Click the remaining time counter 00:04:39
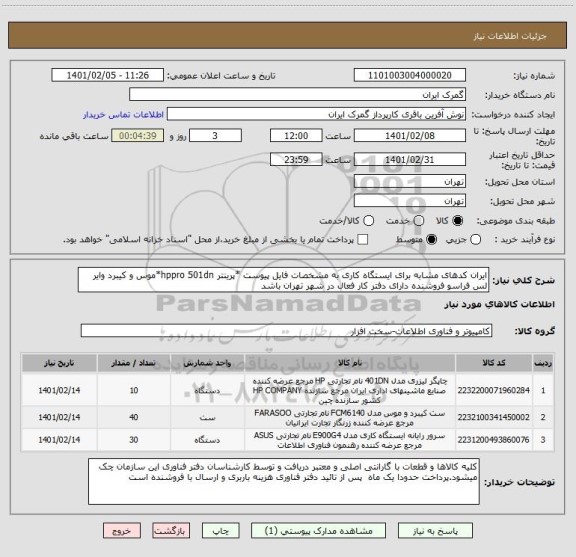 [138, 136]
